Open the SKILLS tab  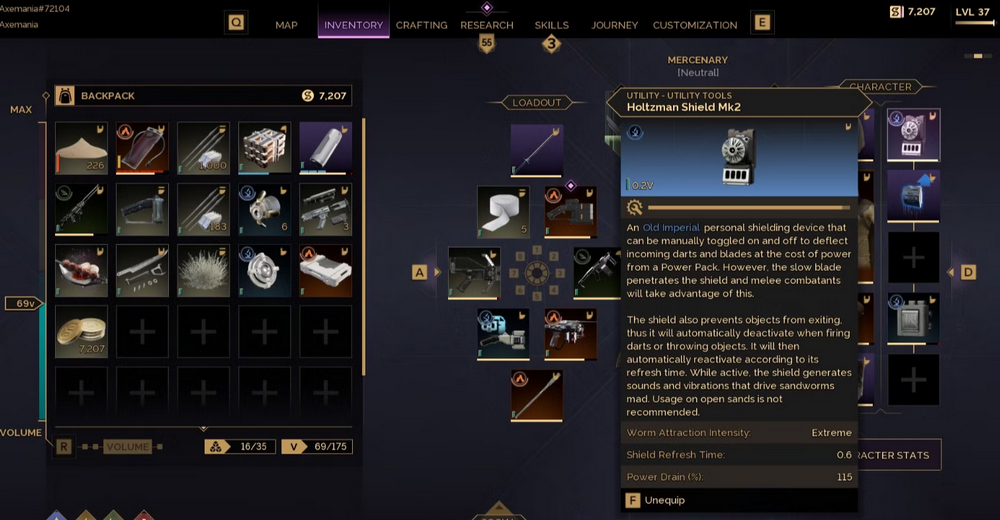click(x=552, y=25)
